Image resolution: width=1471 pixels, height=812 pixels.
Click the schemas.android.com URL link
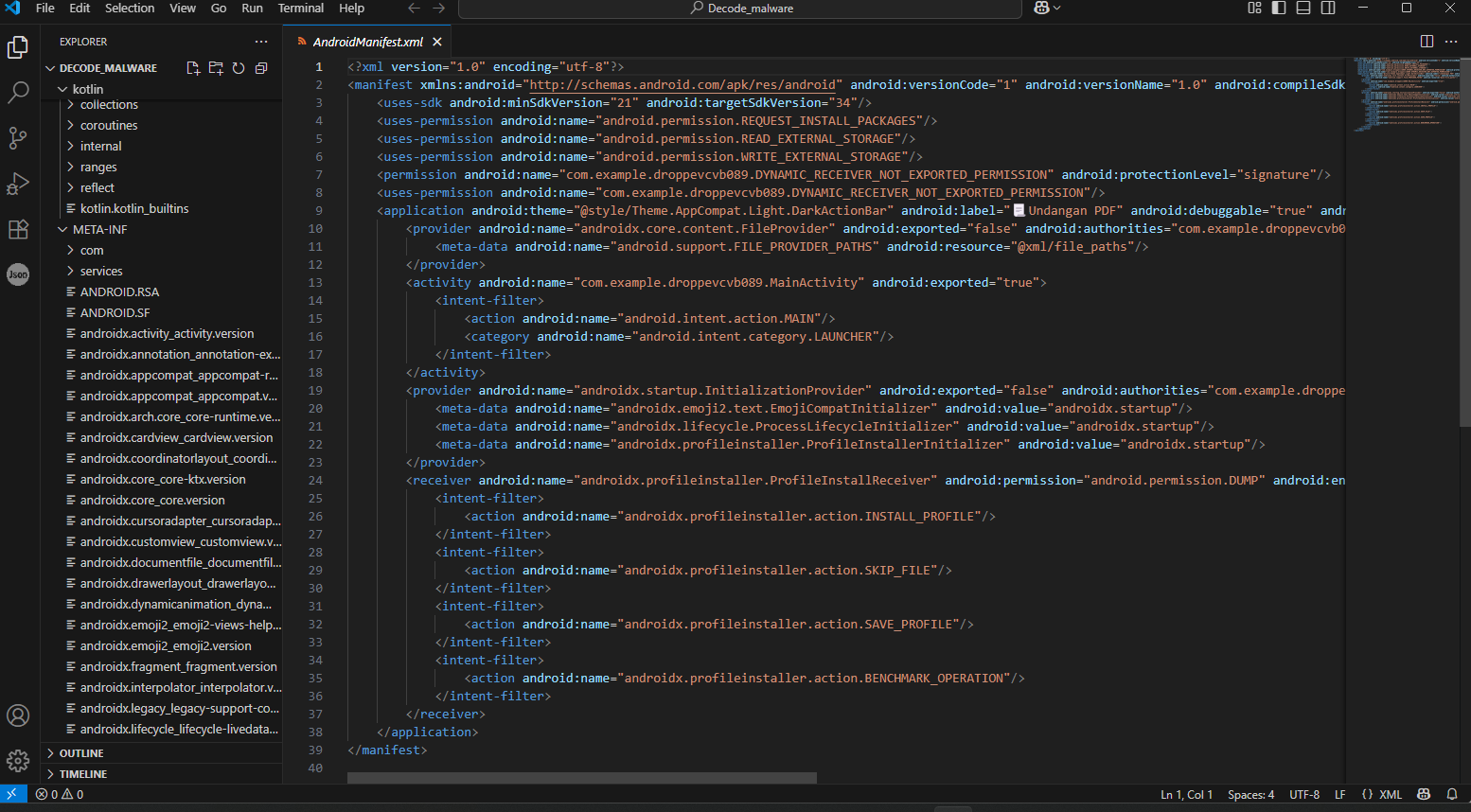[x=682, y=85]
